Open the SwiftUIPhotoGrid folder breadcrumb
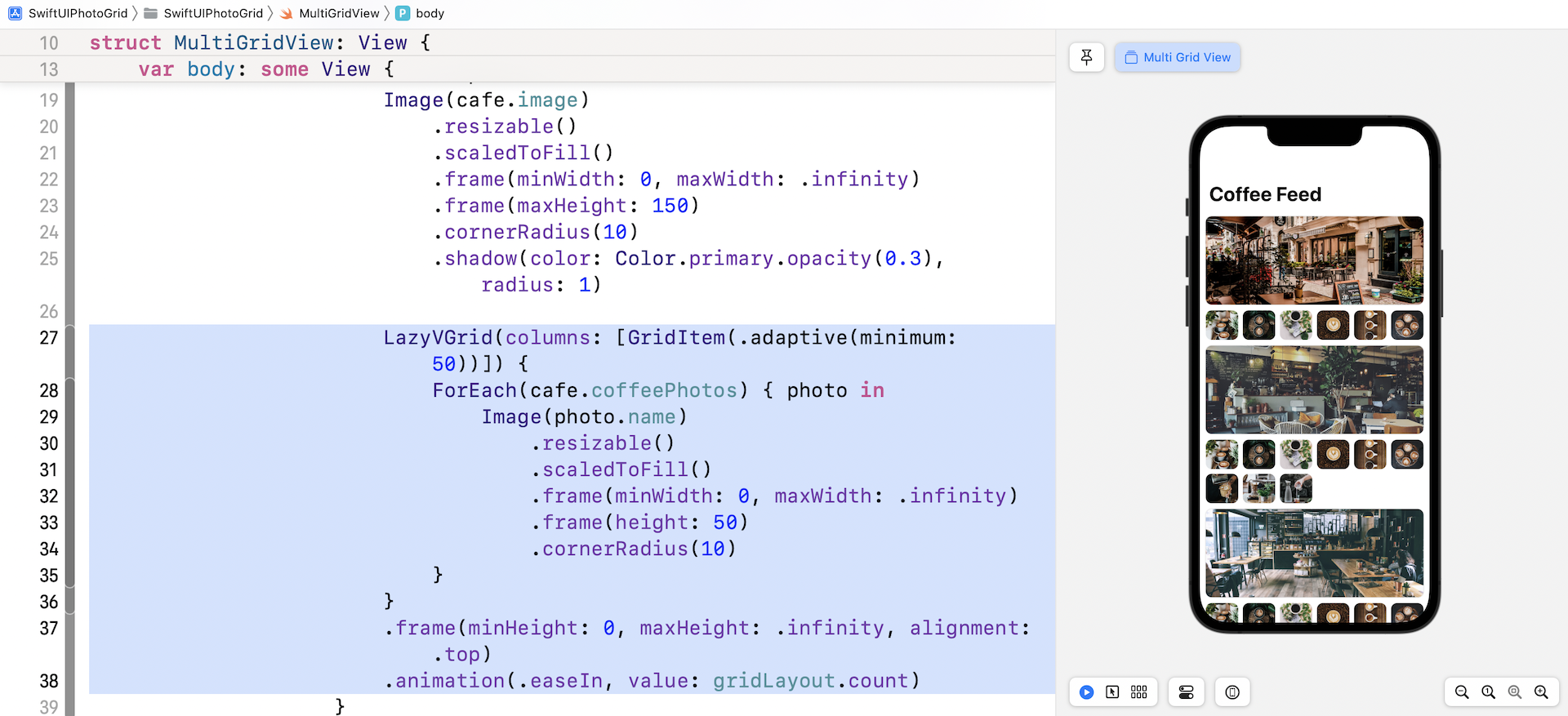Screen dimensions: 1568x716 click(x=212, y=13)
